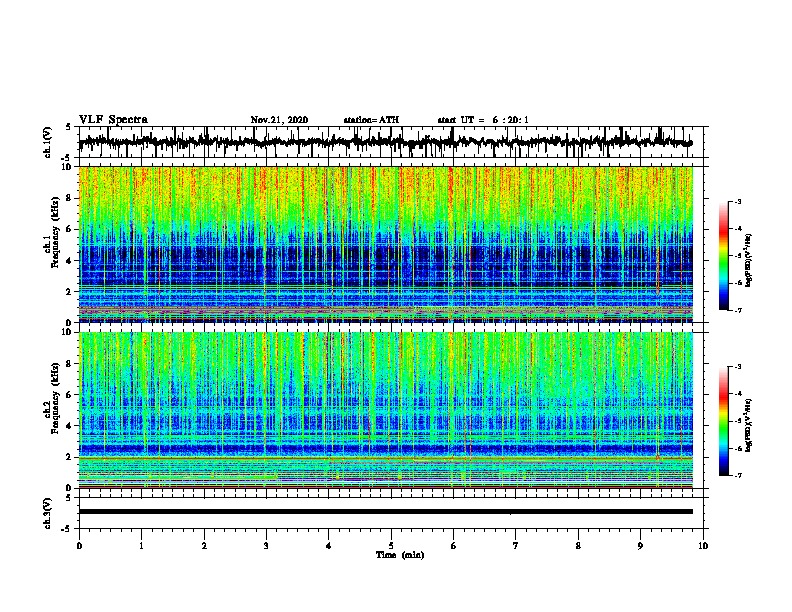The width and height of the screenshot is (792, 612).
Task: Click the time axis tick label "0"
Action: 79,546
